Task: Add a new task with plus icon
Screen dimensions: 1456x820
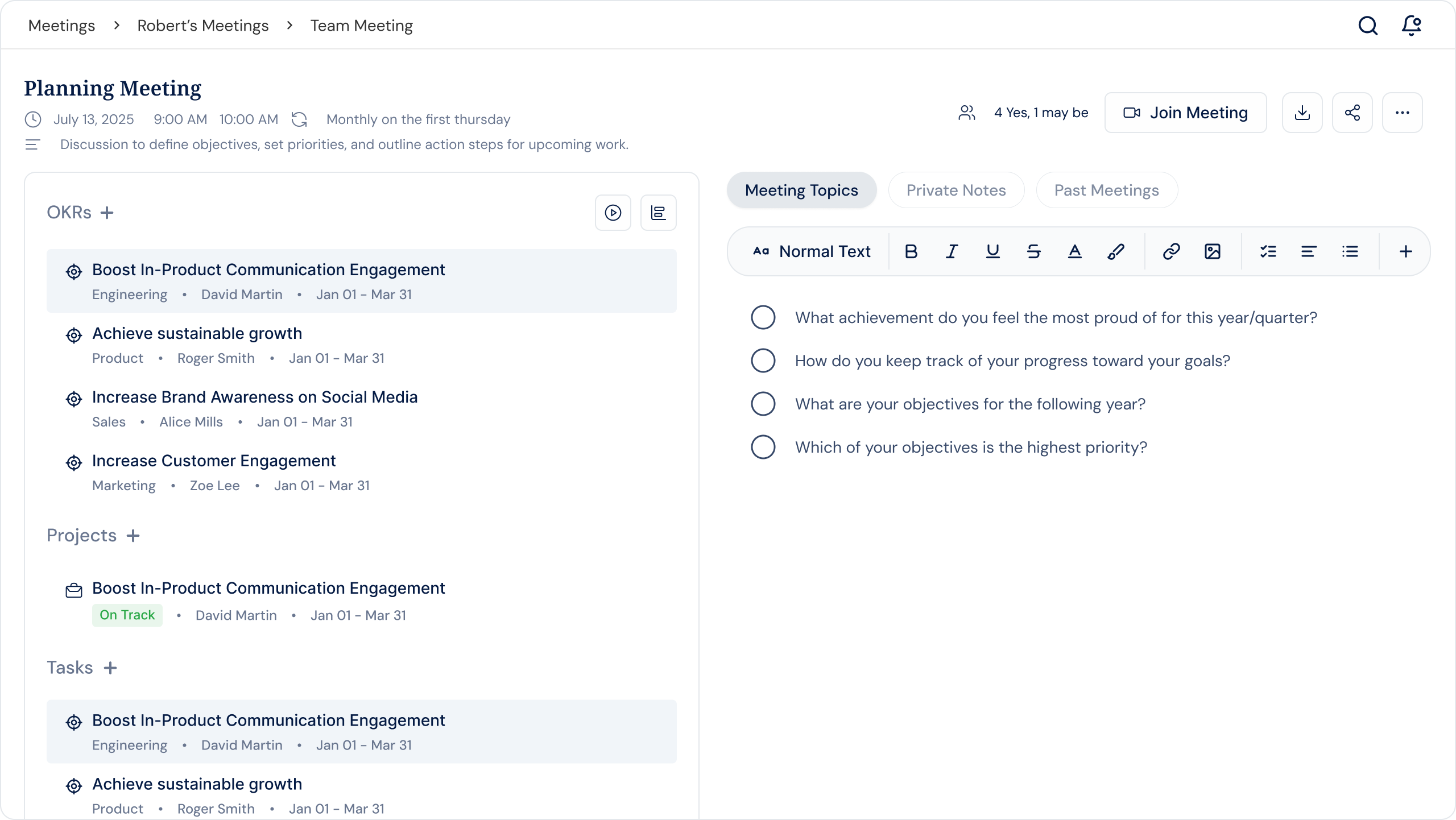Action: click(110, 668)
